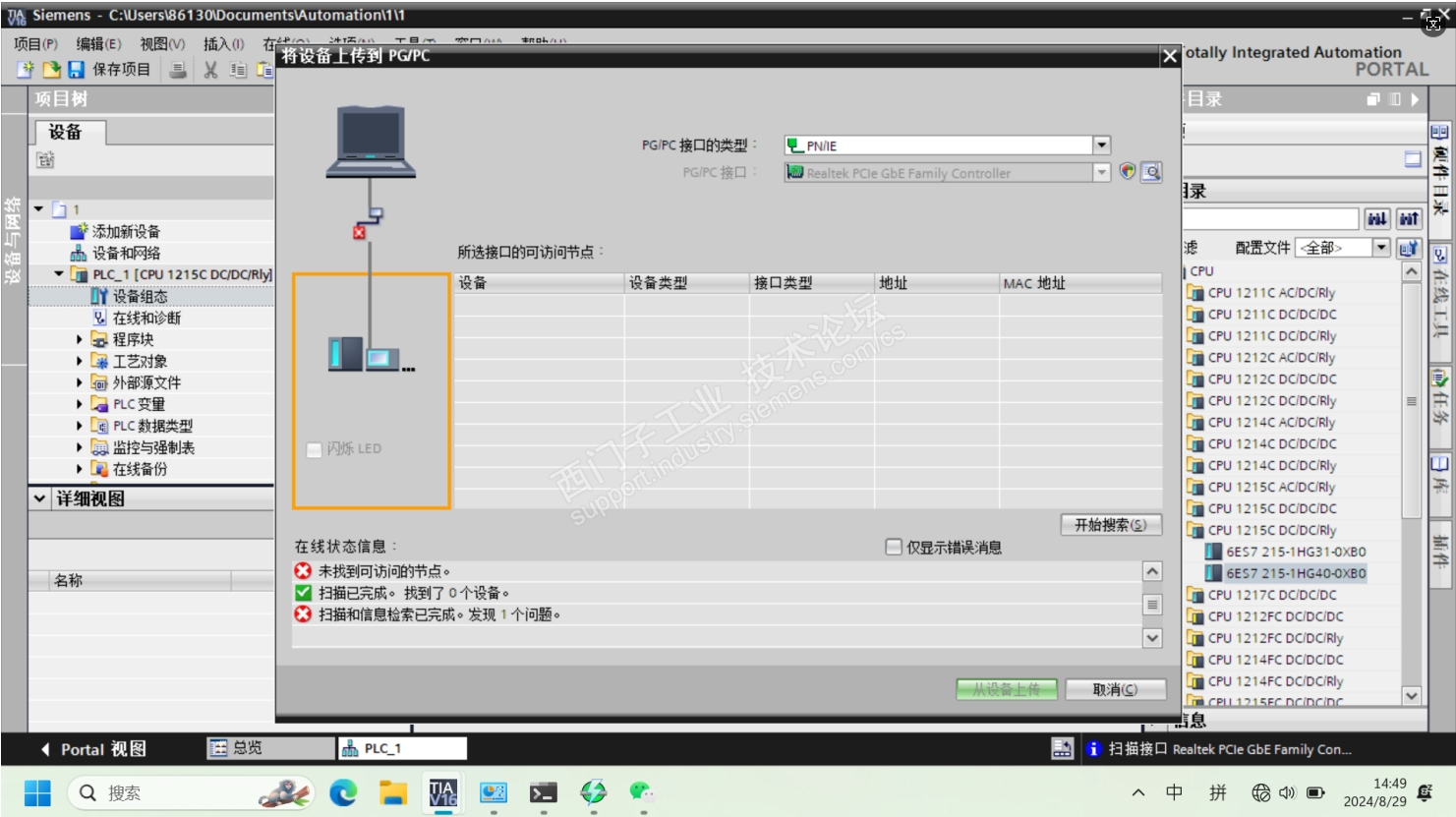Click the 设备和网络 network icon
1456x817 pixels.
pyautogui.click(x=79, y=253)
